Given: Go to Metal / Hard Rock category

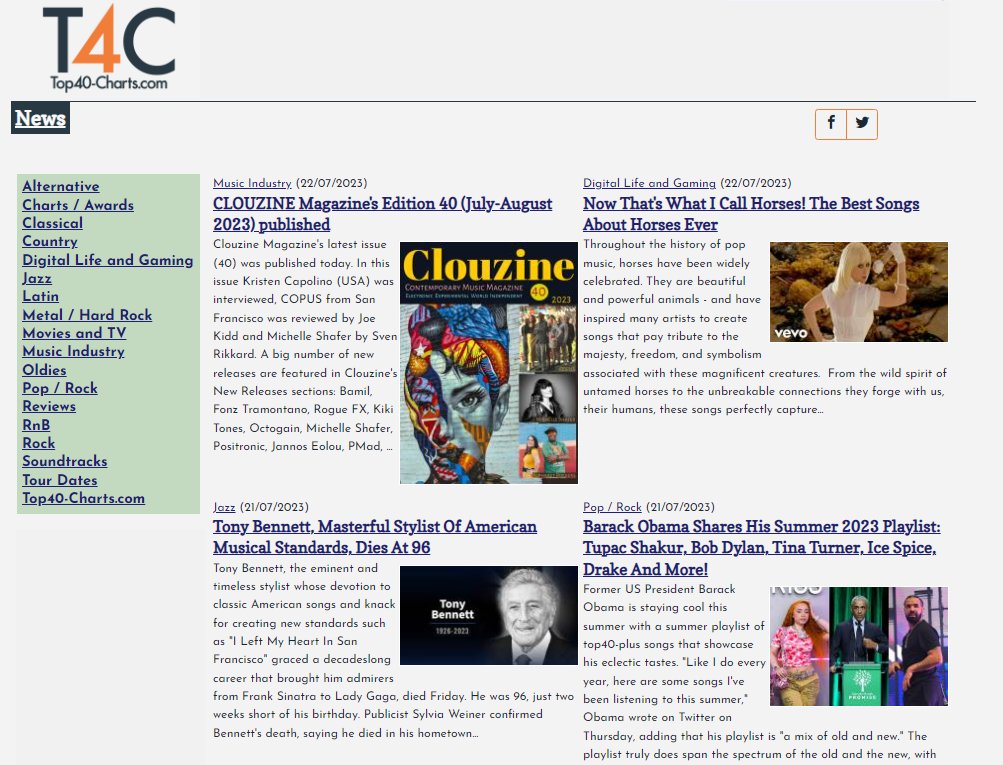Looking at the screenshot, I should (87, 315).
